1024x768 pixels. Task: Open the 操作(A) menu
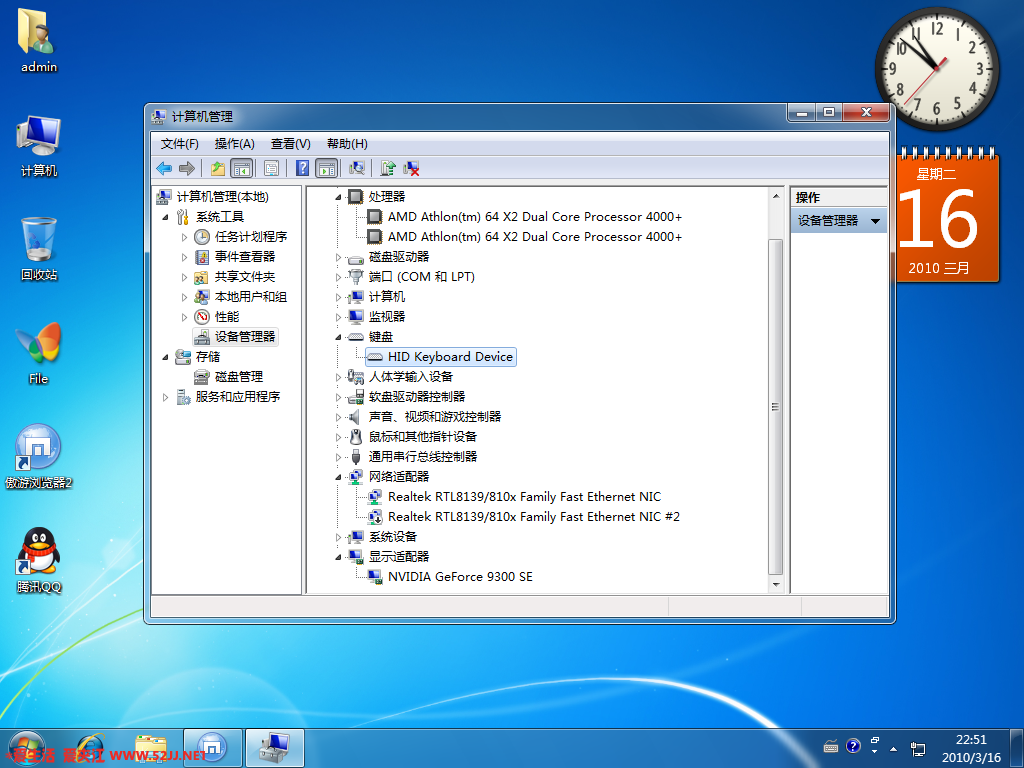[x=234, y=144]
